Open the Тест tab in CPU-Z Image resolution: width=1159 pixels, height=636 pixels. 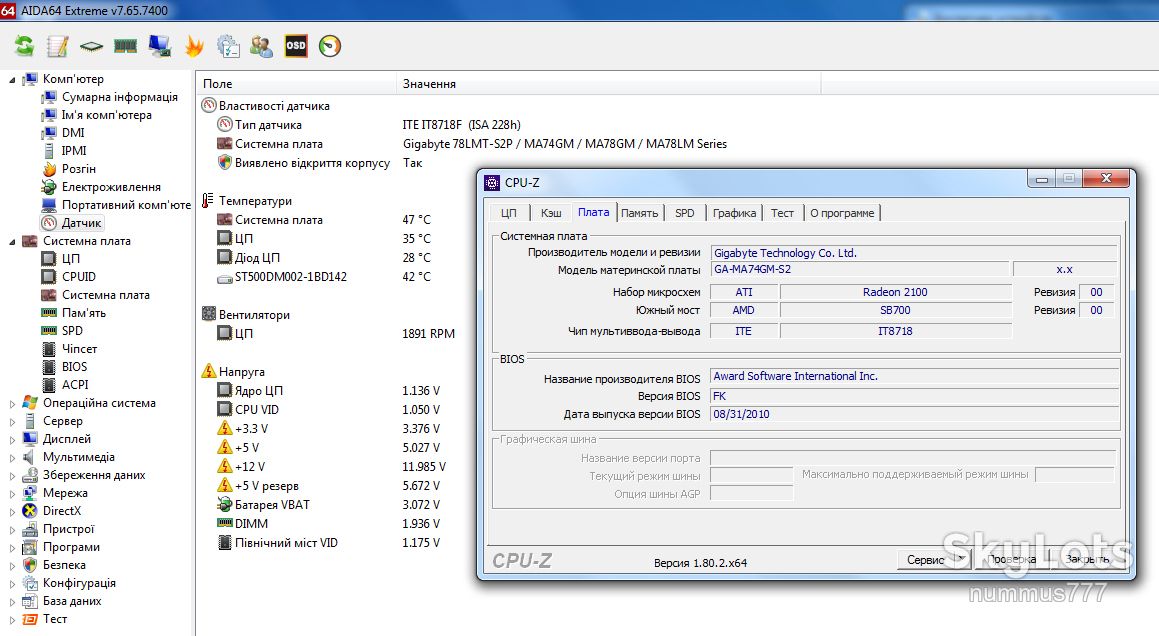[x=782, y=213]
